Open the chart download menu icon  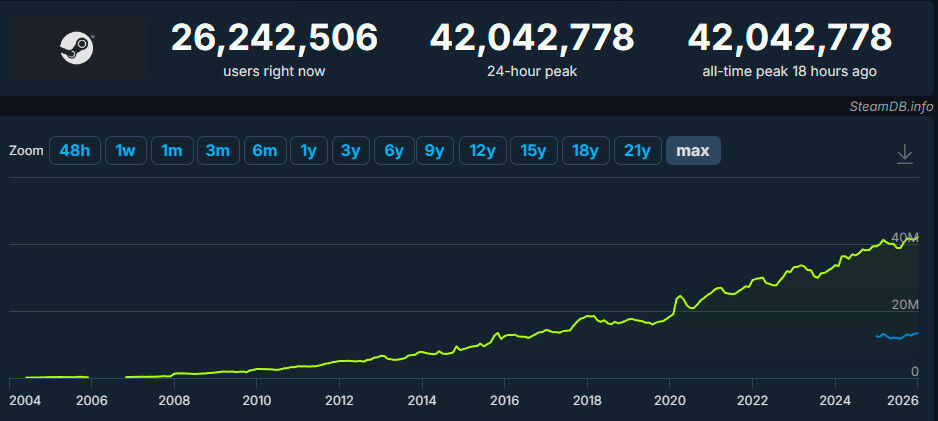point(904,153)
